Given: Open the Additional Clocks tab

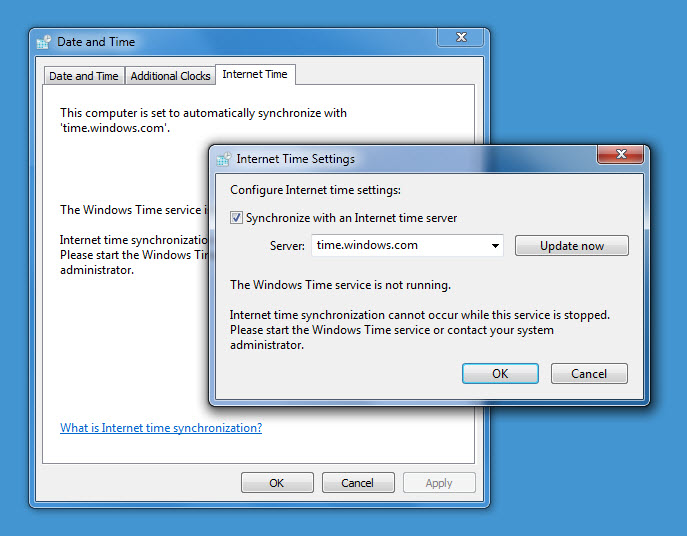Looking at the screenshot, I should (x=170, y=76).
